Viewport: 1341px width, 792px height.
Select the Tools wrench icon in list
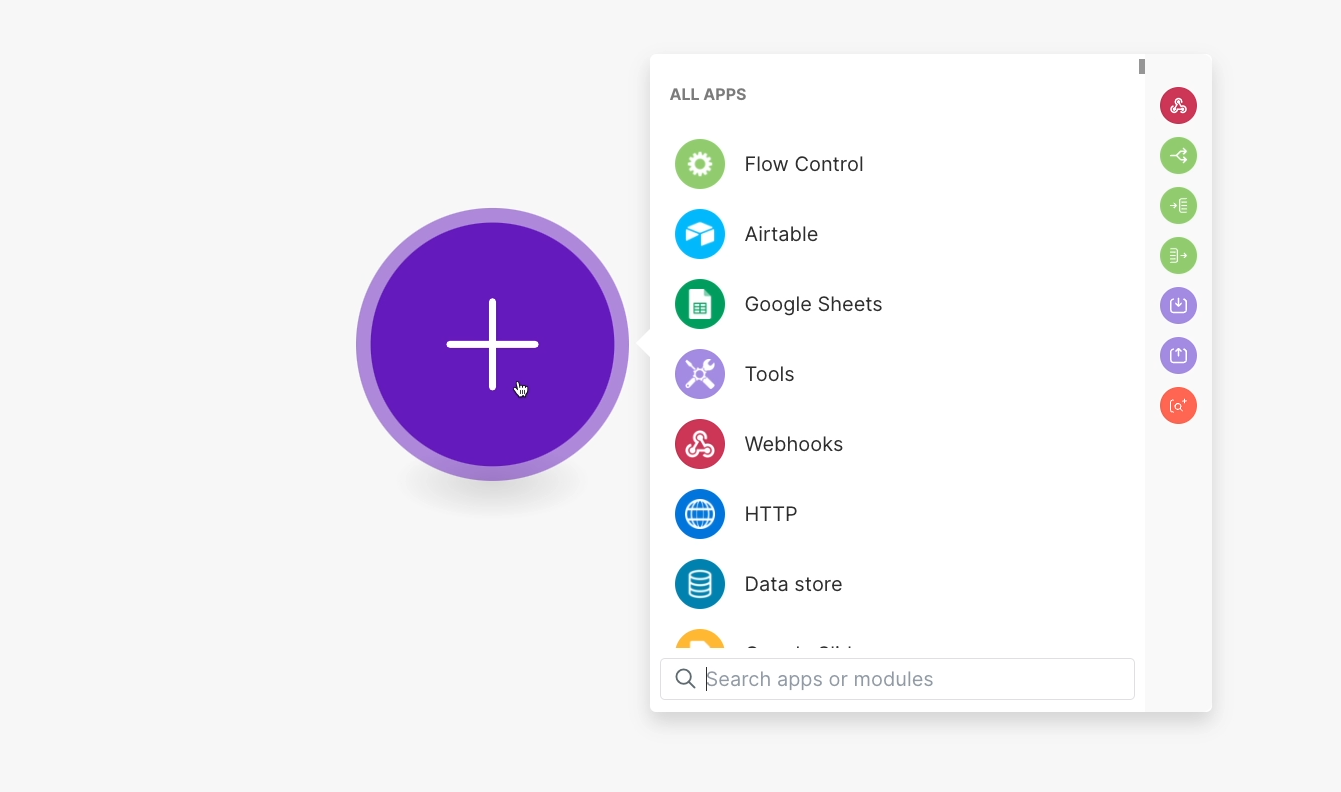click(x=700, y=374)
